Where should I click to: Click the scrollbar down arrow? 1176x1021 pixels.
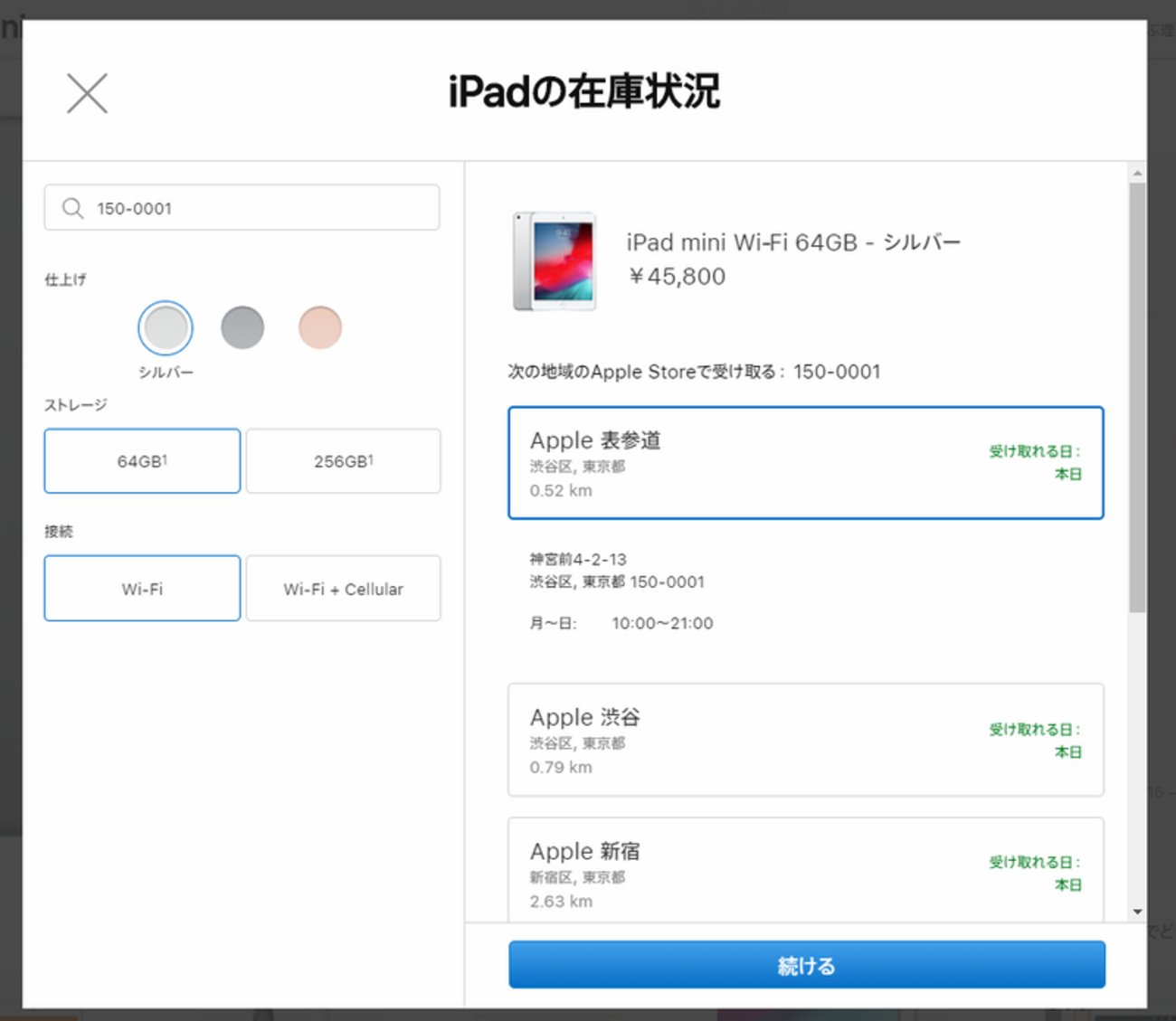pos(1137,912)
